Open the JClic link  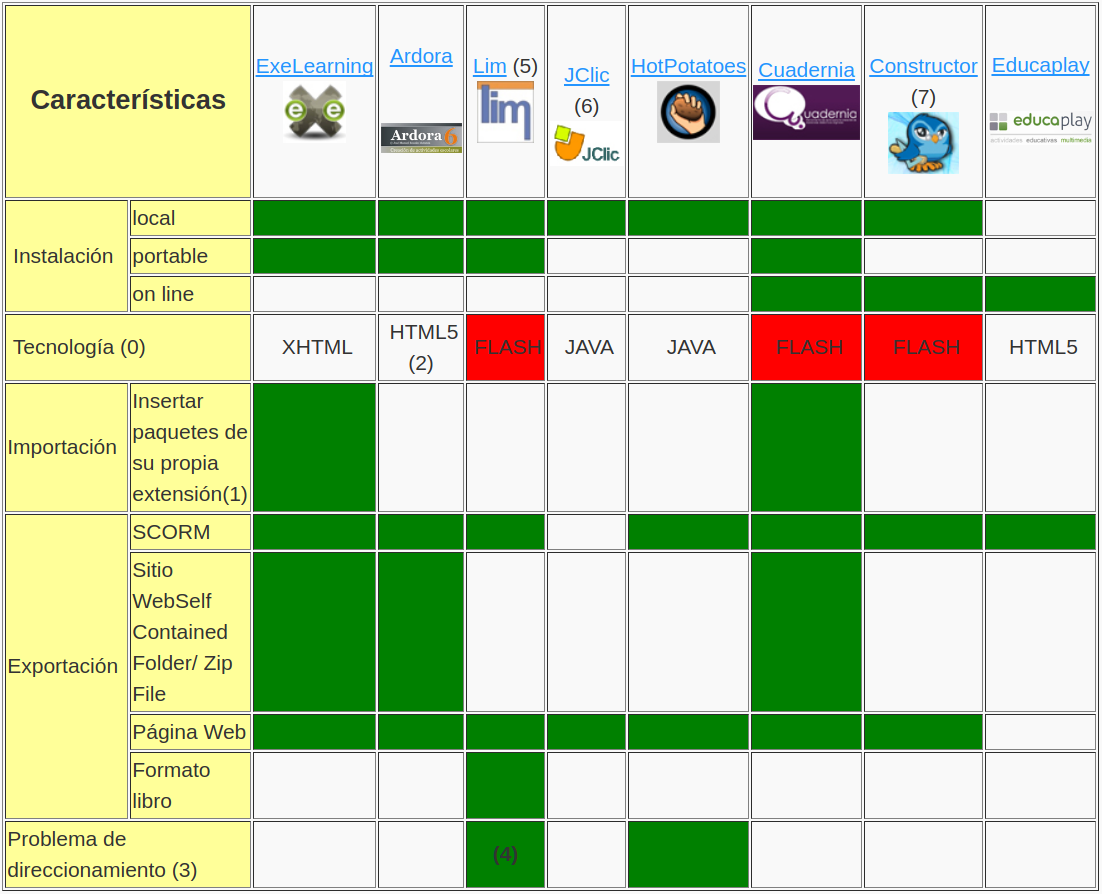[x=587, y=75]
